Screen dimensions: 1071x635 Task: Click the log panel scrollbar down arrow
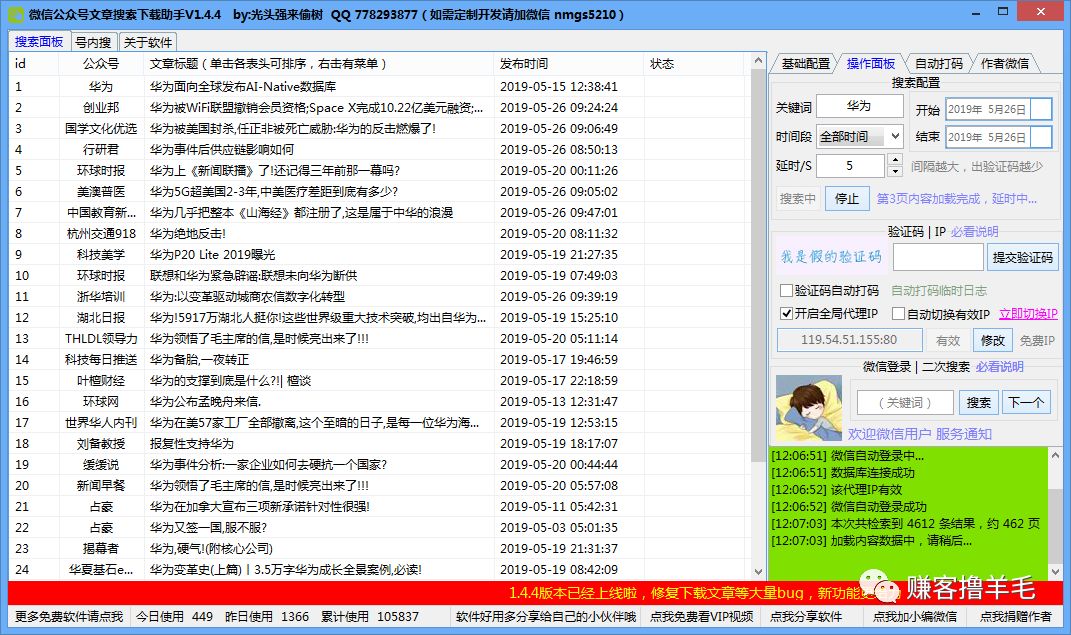click(x=1055, y=572)
